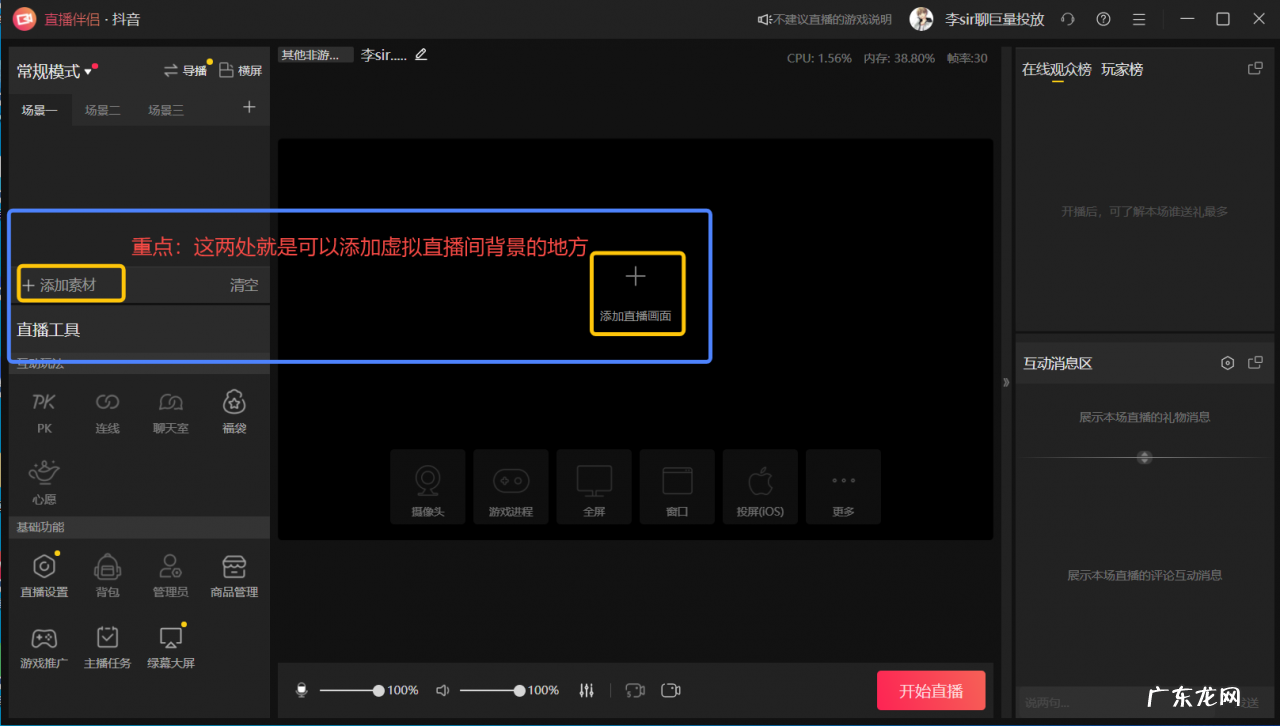Switch to the 场景二 scene tab
1280x726 pixels.
[x=102, y=110]
